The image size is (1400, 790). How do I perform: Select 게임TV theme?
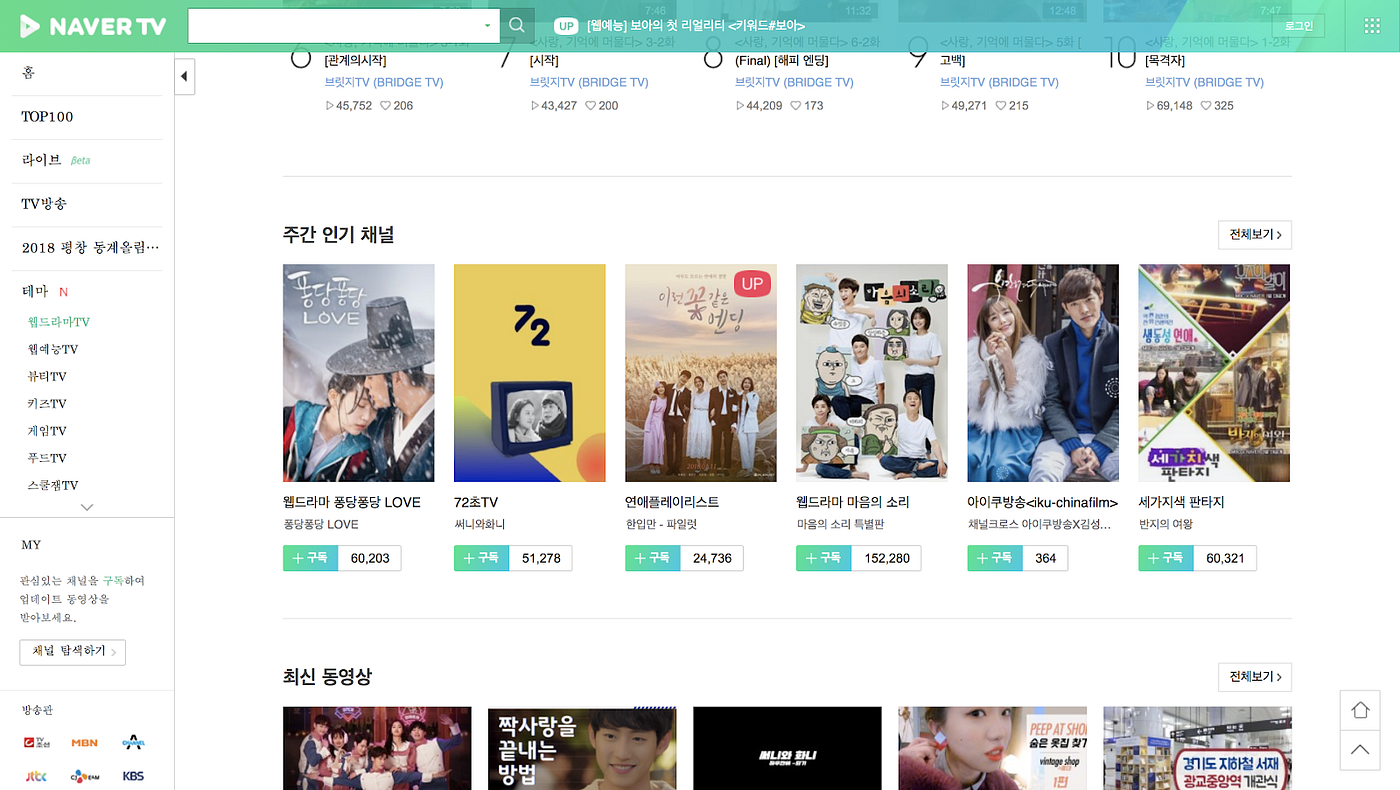click(47, 431)
